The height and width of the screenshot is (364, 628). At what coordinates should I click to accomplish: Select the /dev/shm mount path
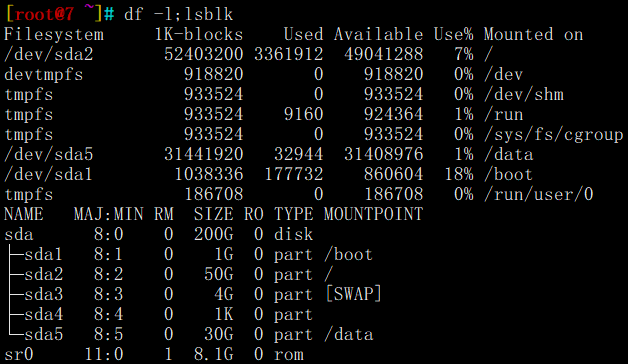point(523,95)
